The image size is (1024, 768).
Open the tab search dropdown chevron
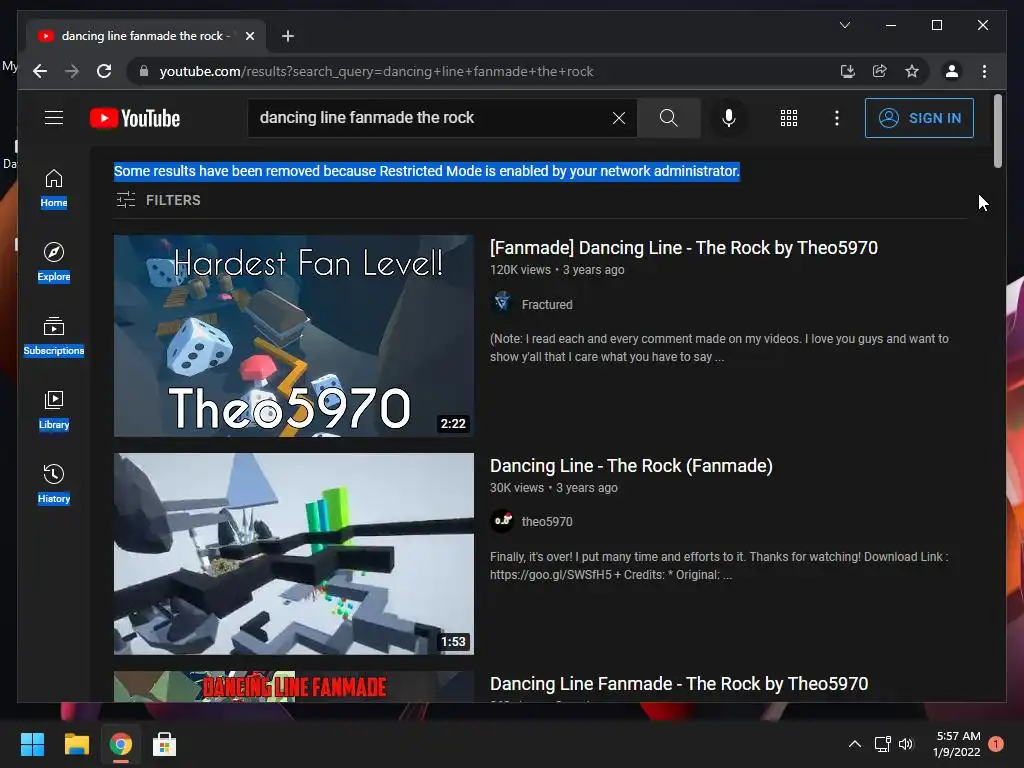click(x=844, y=25)
